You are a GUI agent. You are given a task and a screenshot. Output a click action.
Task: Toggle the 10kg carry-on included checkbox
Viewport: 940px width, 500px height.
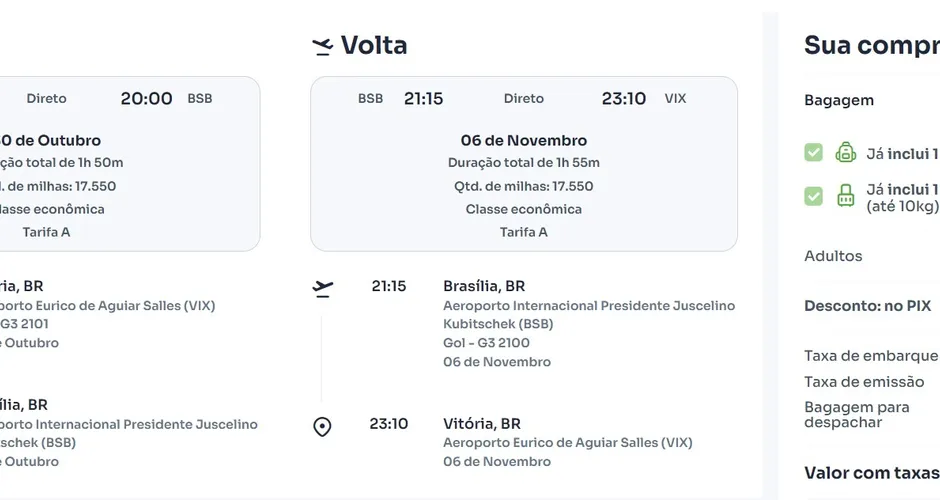click(x=814, y=195)
